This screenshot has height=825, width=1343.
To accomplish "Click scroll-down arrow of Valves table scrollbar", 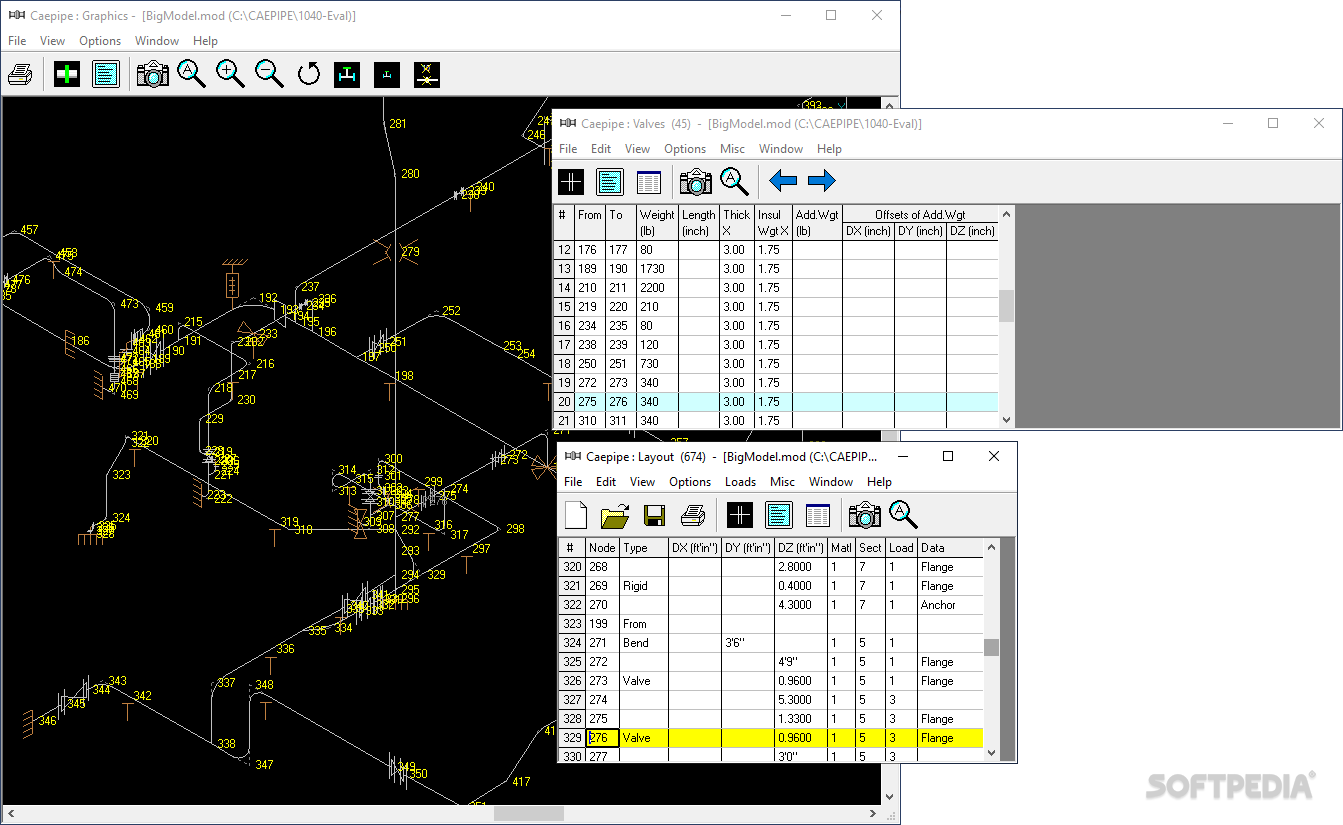I will coord(1007,420).
